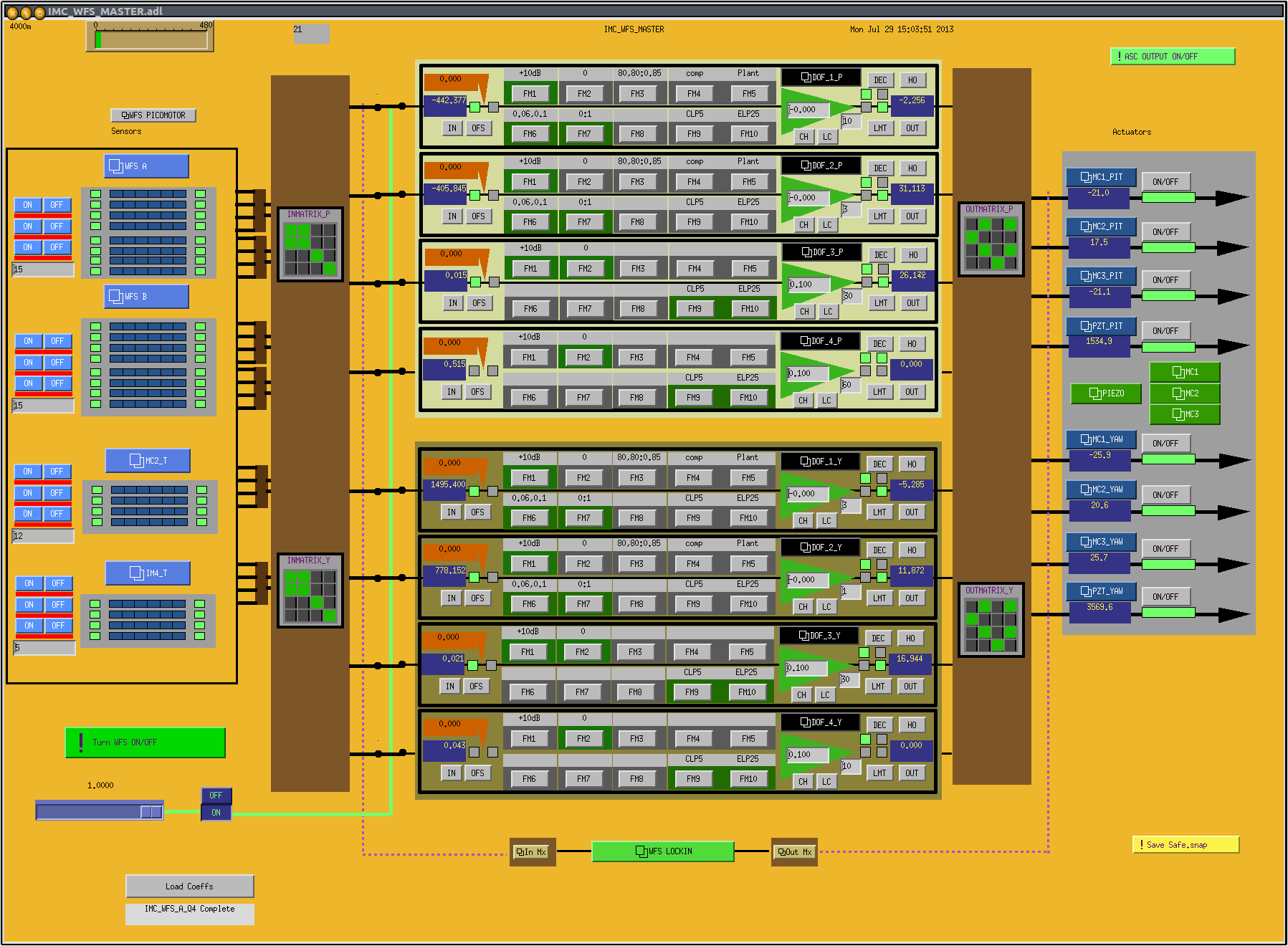The image size is (1288, 946).
Task: Open the ASC OUTPUT ON/OFF menu
Action: pyautogui.click(x=1173, y=57)
